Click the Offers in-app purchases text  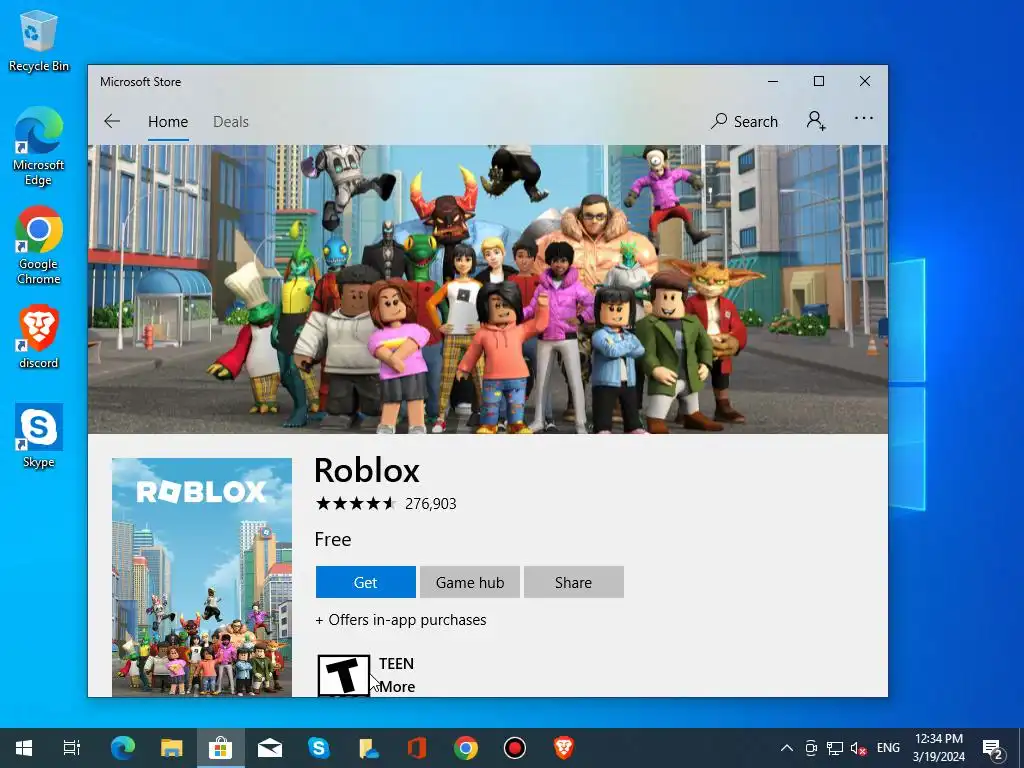point(401,620)
